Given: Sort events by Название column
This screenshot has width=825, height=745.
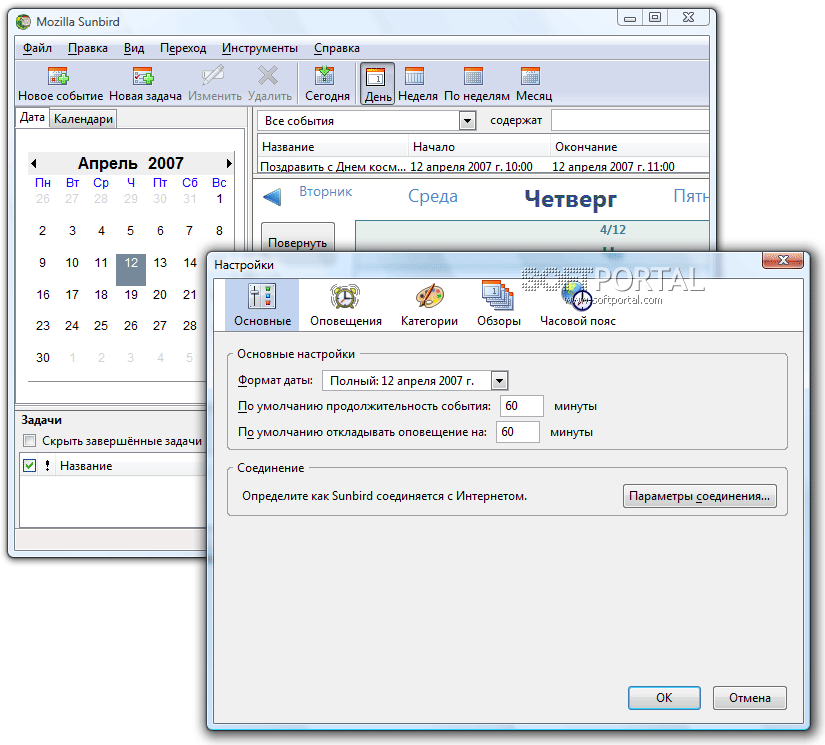Looking at the screenshot, I should (333, 147).
